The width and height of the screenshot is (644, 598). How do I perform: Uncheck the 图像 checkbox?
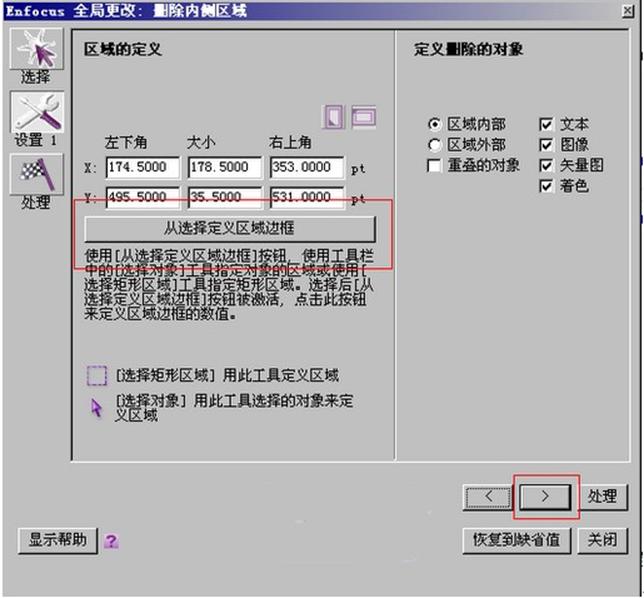(x=546, y=145)
